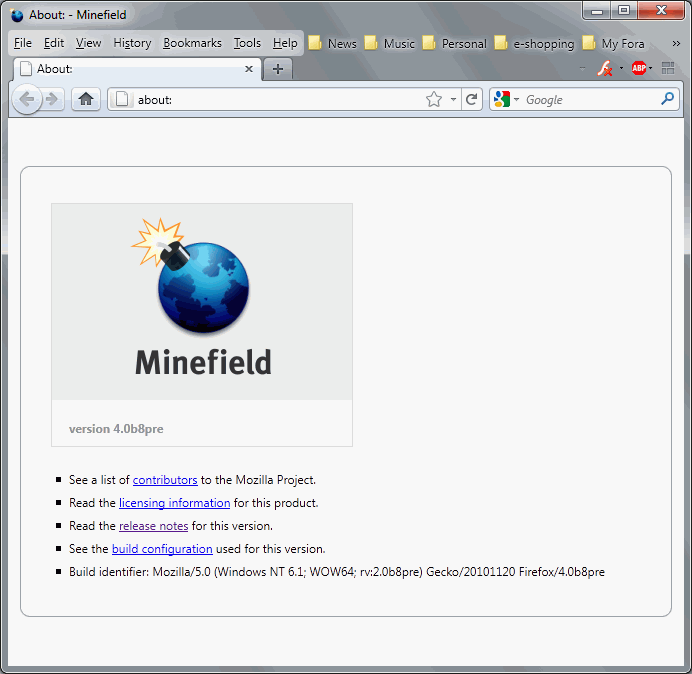This screenshot has width=692, height=674.
Task: Open the Bookmarks menu
Action: tap(192, 43)
